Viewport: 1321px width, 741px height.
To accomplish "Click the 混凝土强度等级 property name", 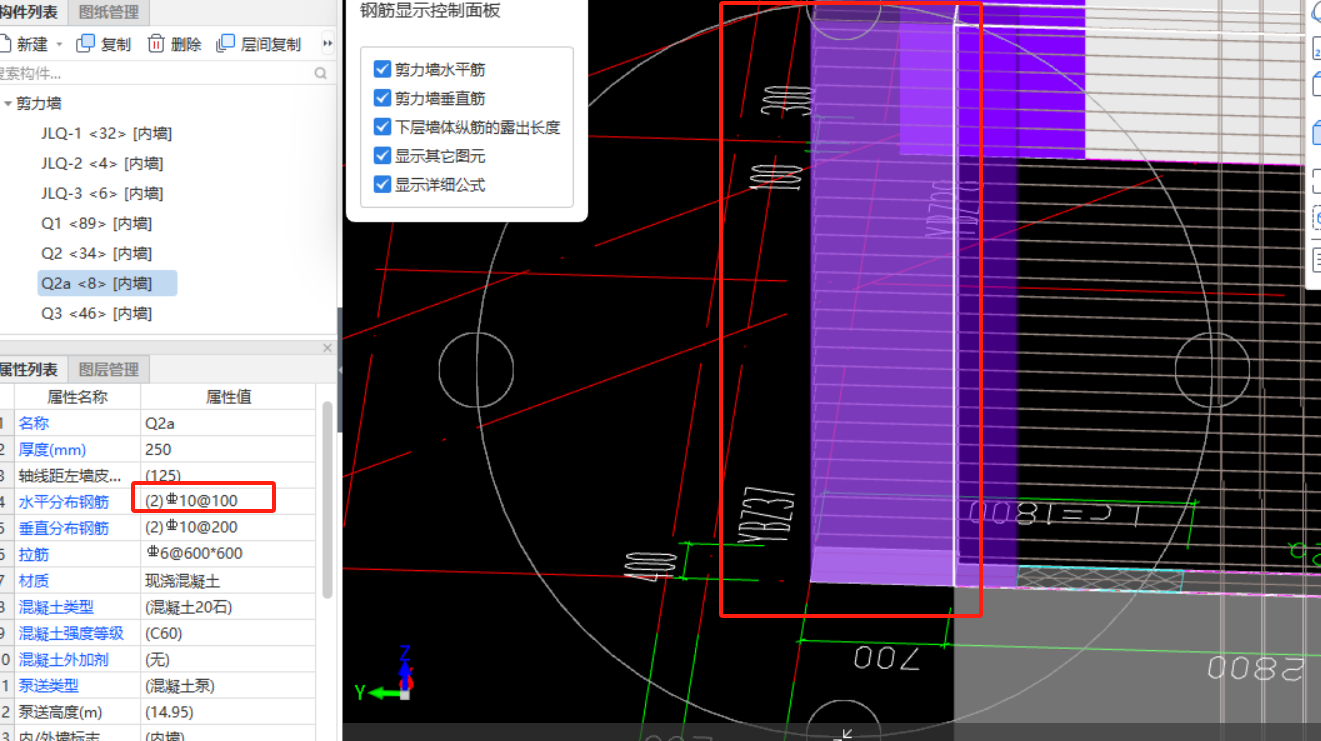I will pyautogui.click(x=78, y=633).
